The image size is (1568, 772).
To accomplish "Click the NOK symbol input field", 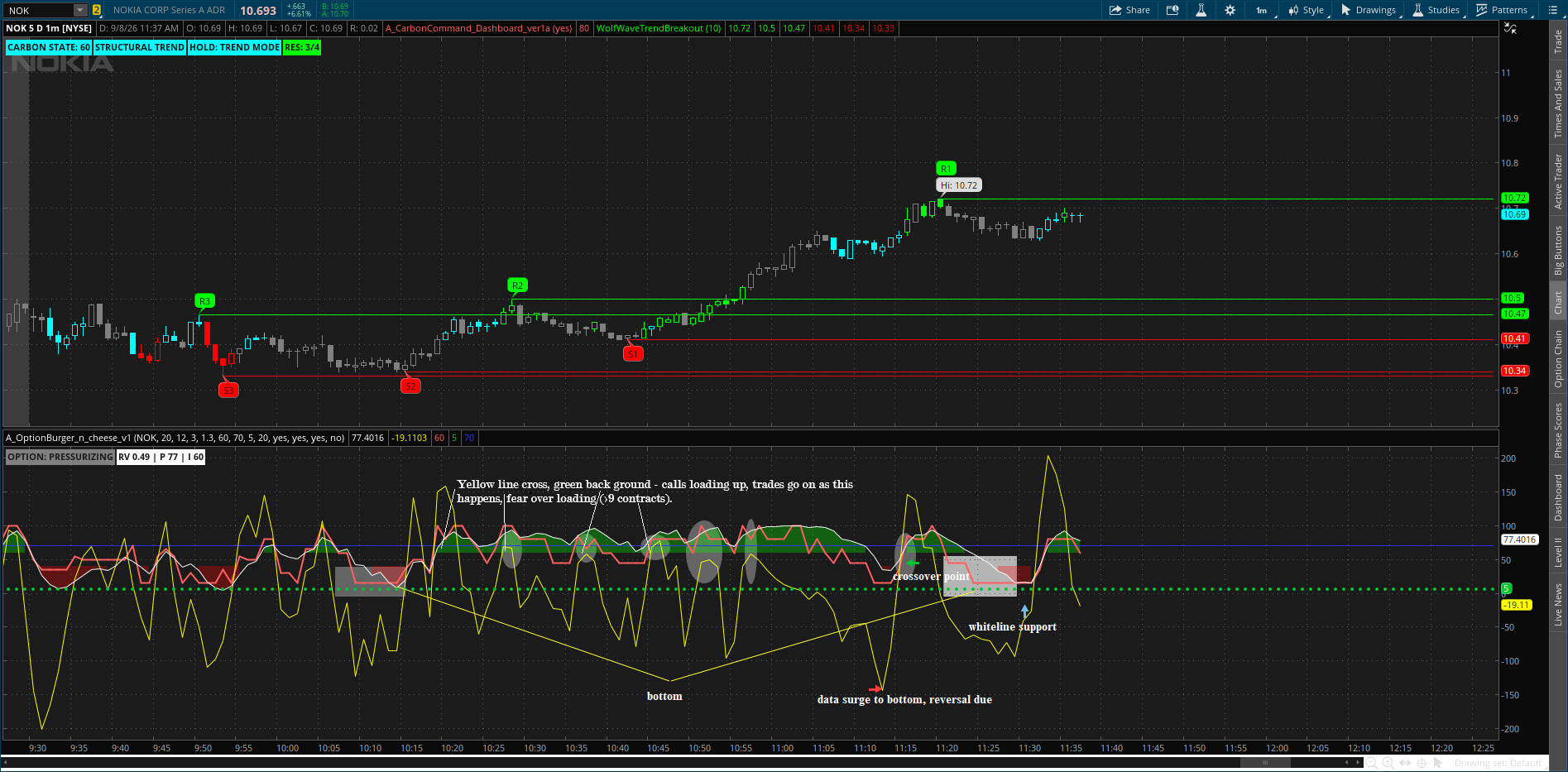I will (39, 10).
